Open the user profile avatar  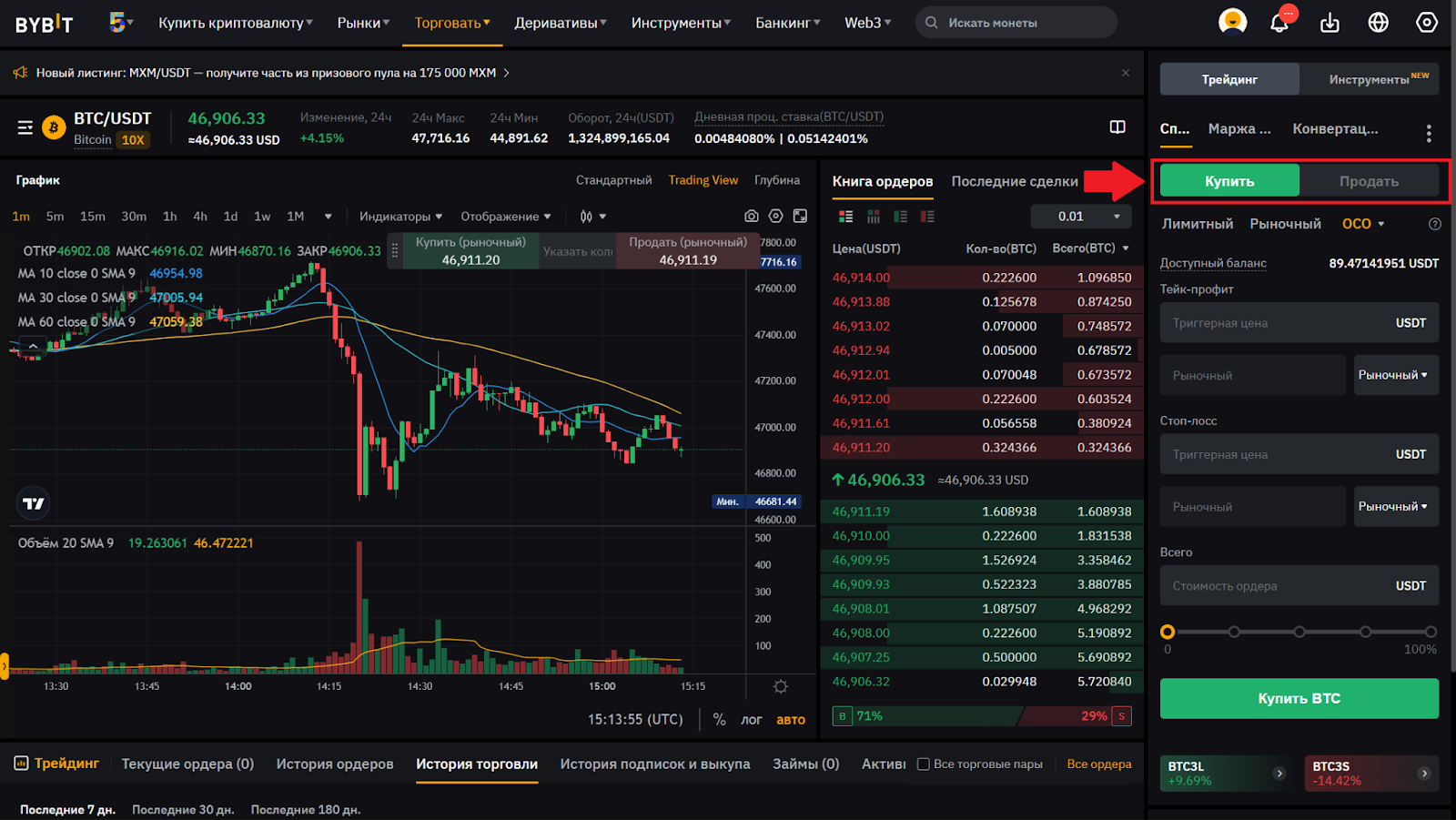tap(1232, 22)
